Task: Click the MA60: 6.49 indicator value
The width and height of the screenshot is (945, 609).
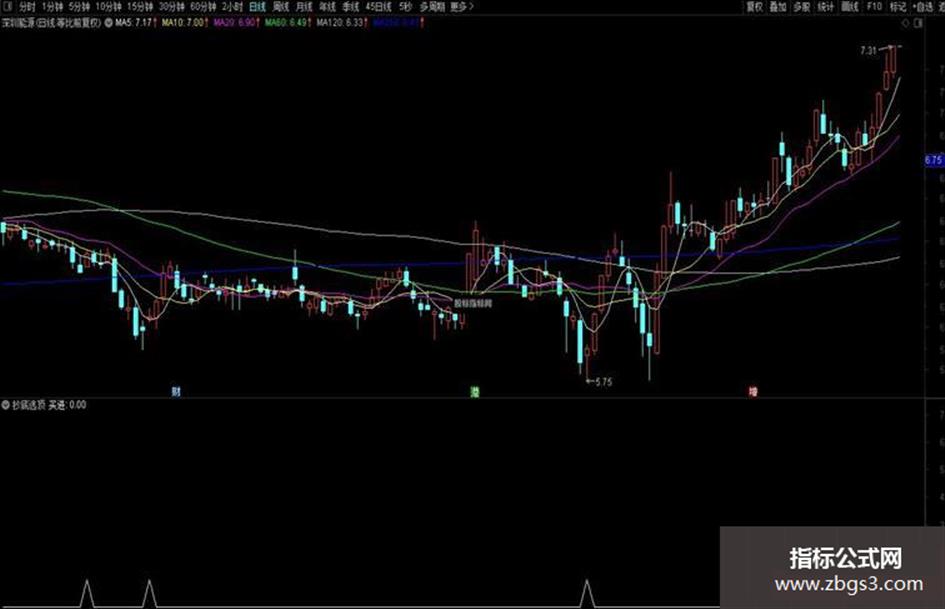Action: click(x=288, y=23)
